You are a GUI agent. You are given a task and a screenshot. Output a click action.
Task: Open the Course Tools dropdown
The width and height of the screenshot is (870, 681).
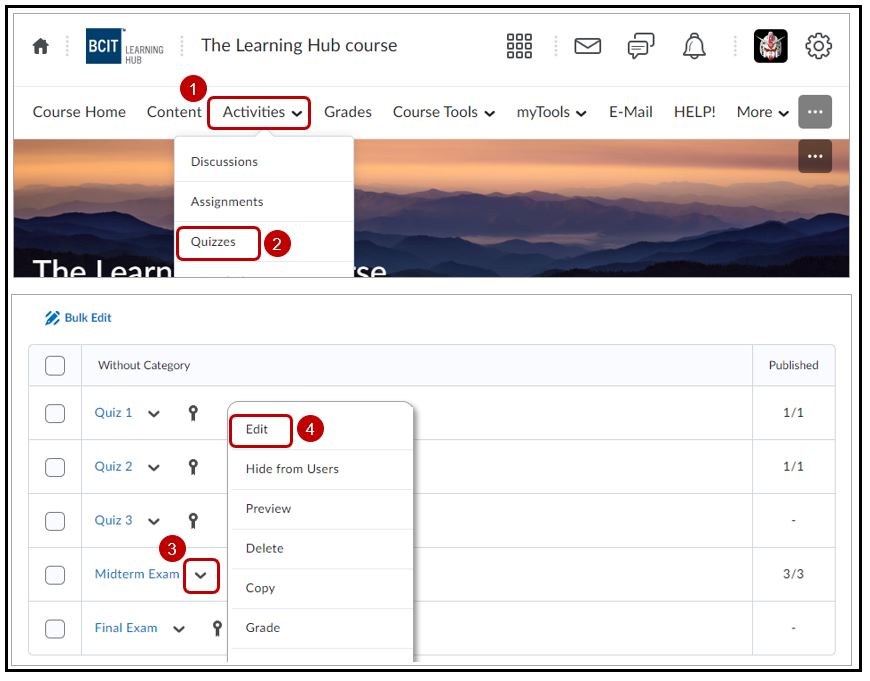point(443,112)
